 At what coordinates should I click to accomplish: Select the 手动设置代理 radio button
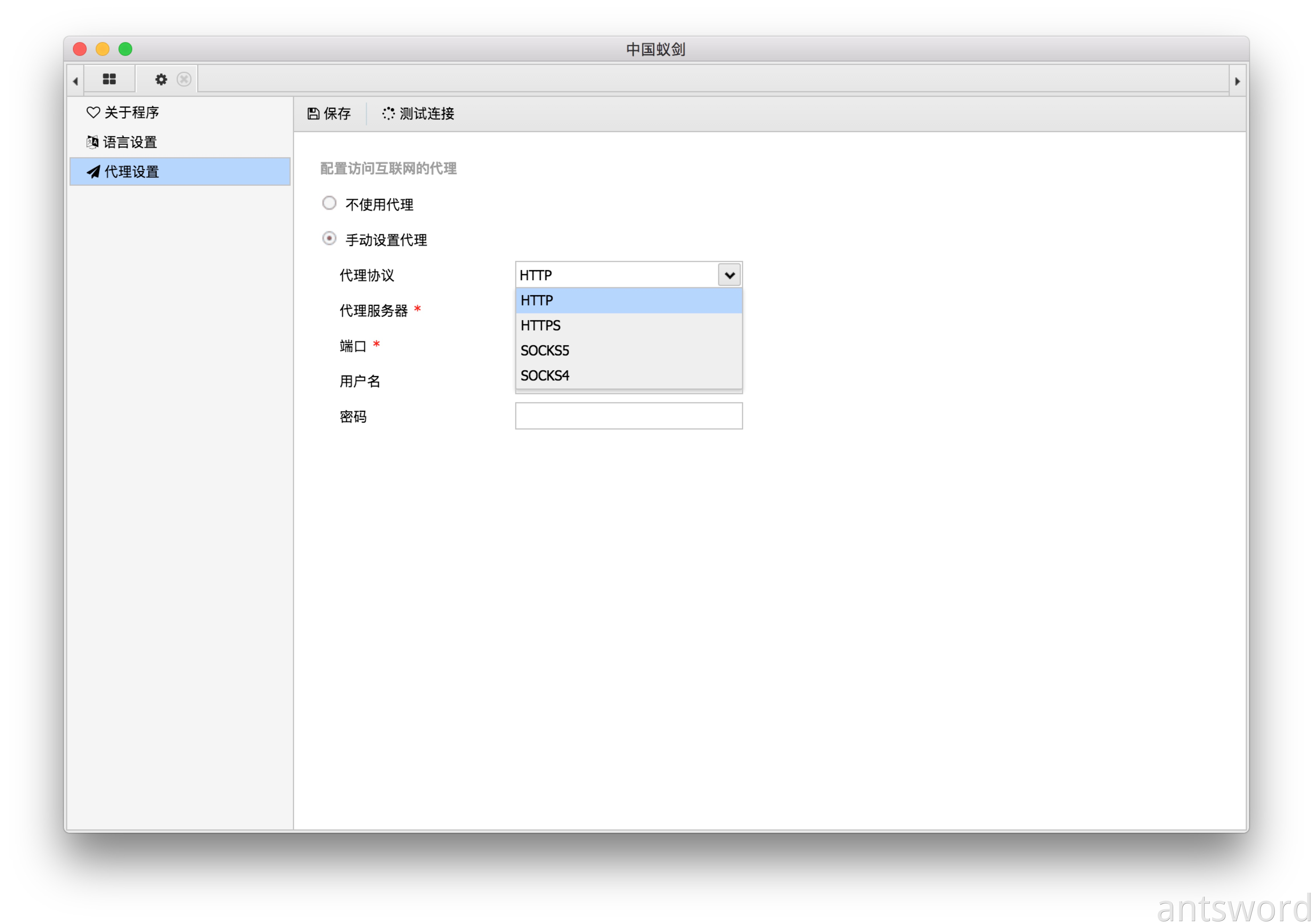[329, 238]
